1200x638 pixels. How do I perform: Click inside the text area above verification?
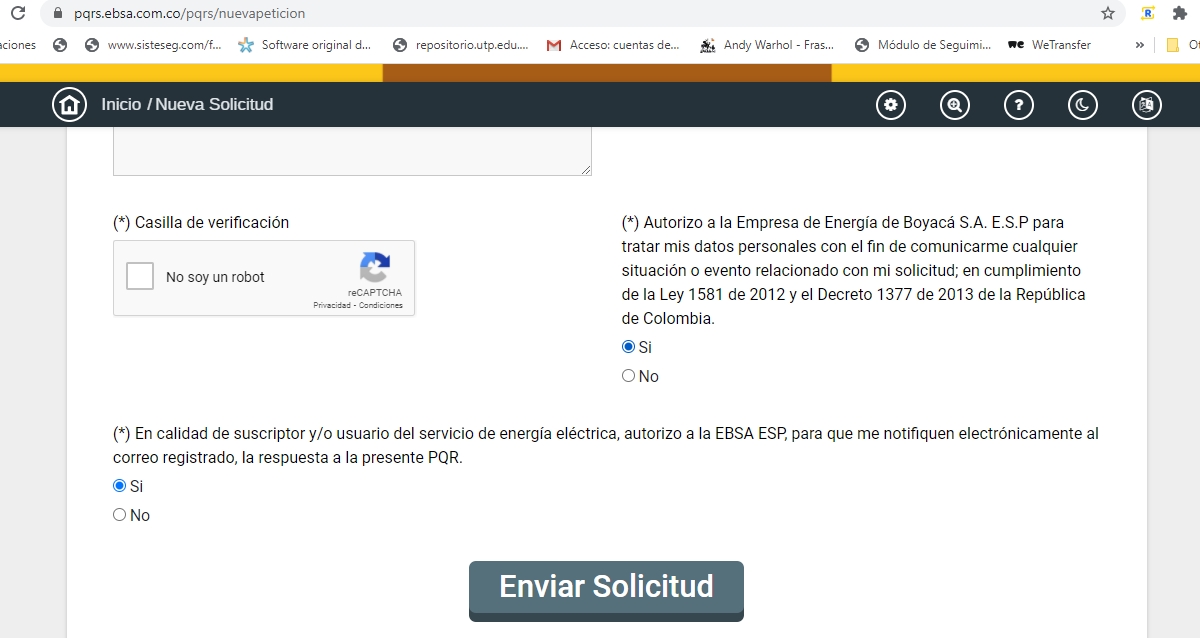(352, 152)
